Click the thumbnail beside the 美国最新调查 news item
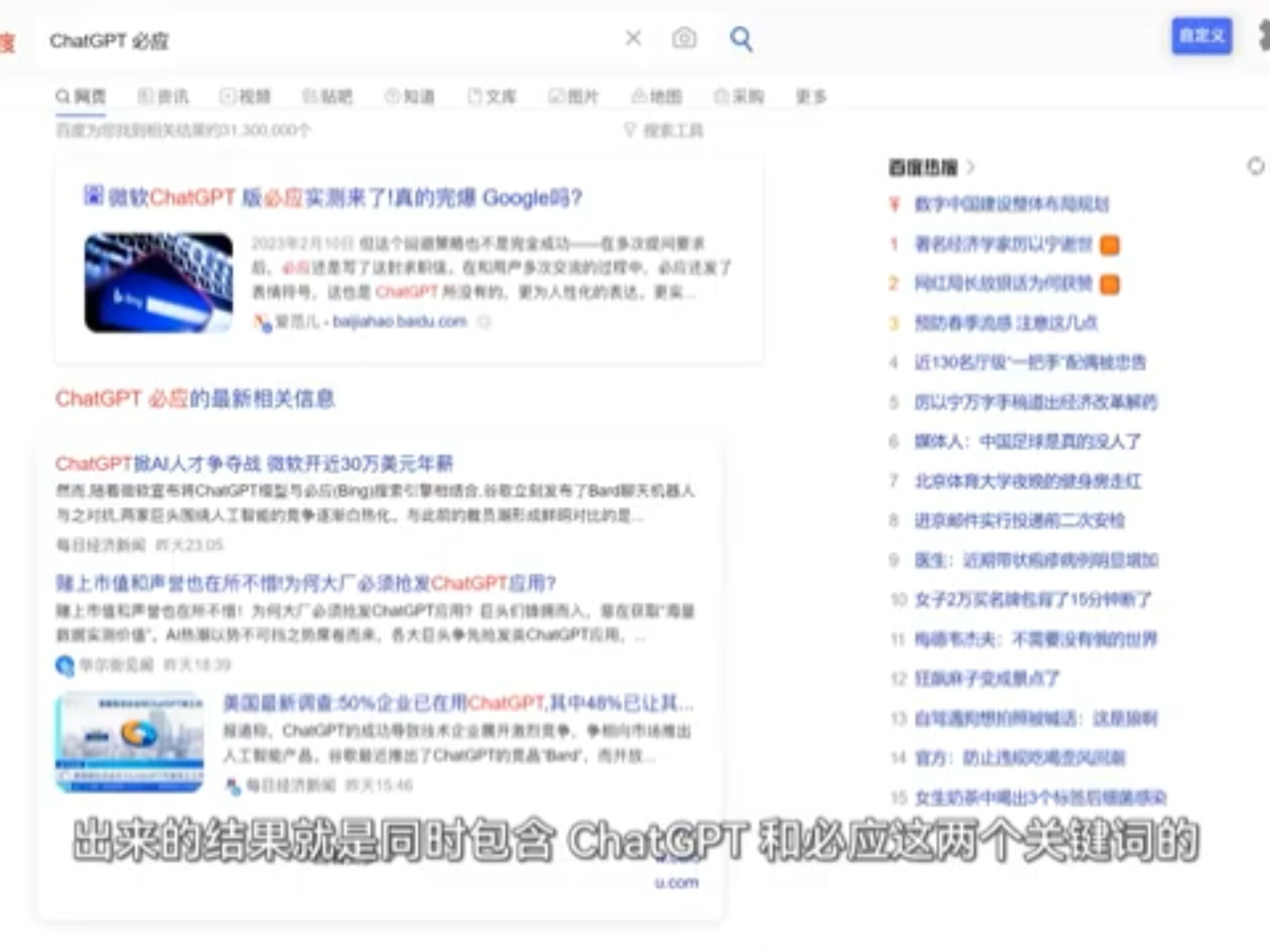The width and height of the screenshot is (1270, 952). click(x=130, y=742)
